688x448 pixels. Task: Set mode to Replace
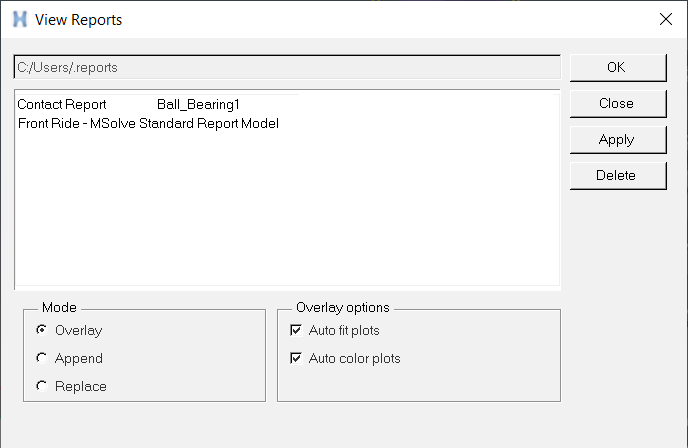click(41, 386)
